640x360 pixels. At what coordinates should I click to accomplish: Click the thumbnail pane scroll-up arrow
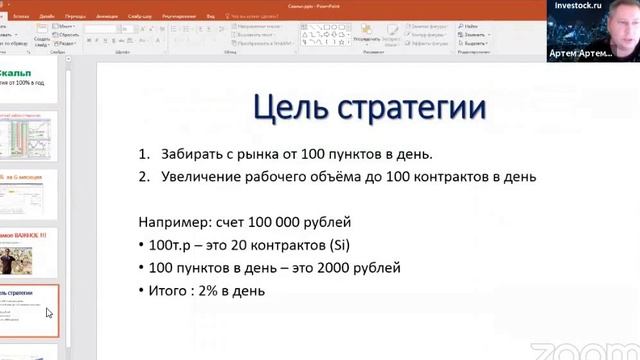[x=68, y=59]
